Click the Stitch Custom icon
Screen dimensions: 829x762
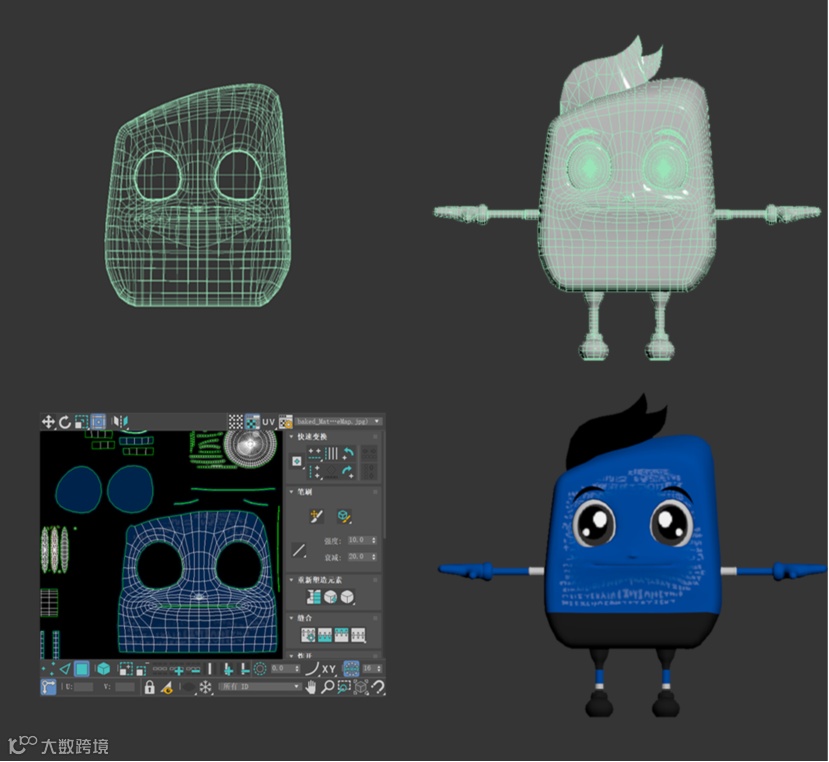358,635
